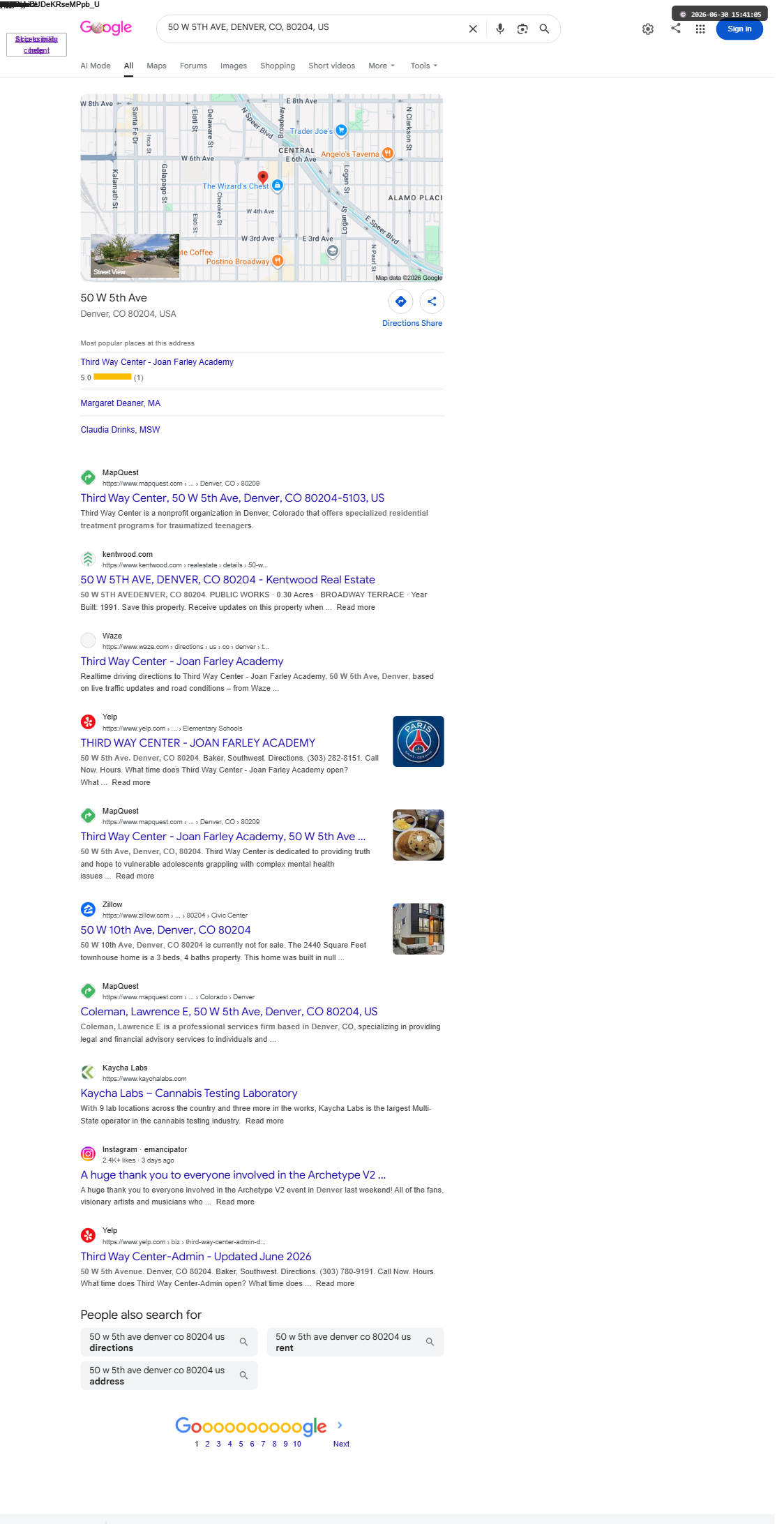
Task: Click the Paris crest Yelp thumbnail
Action: pos(419,741)
